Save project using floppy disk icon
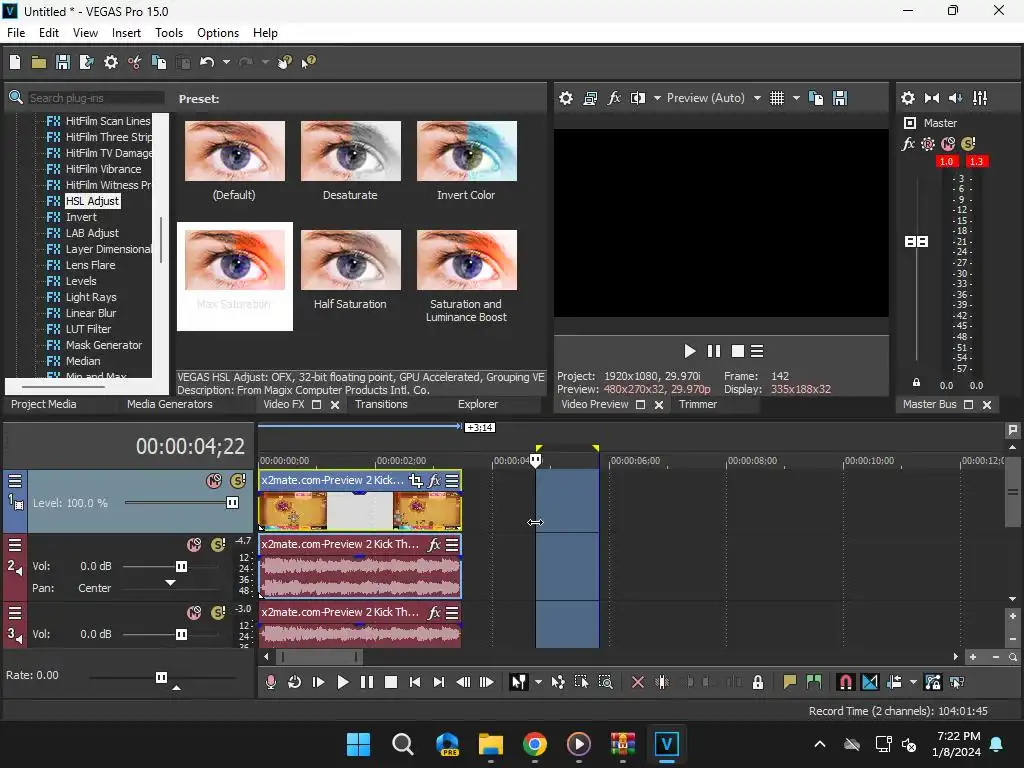 coord(63,62)
